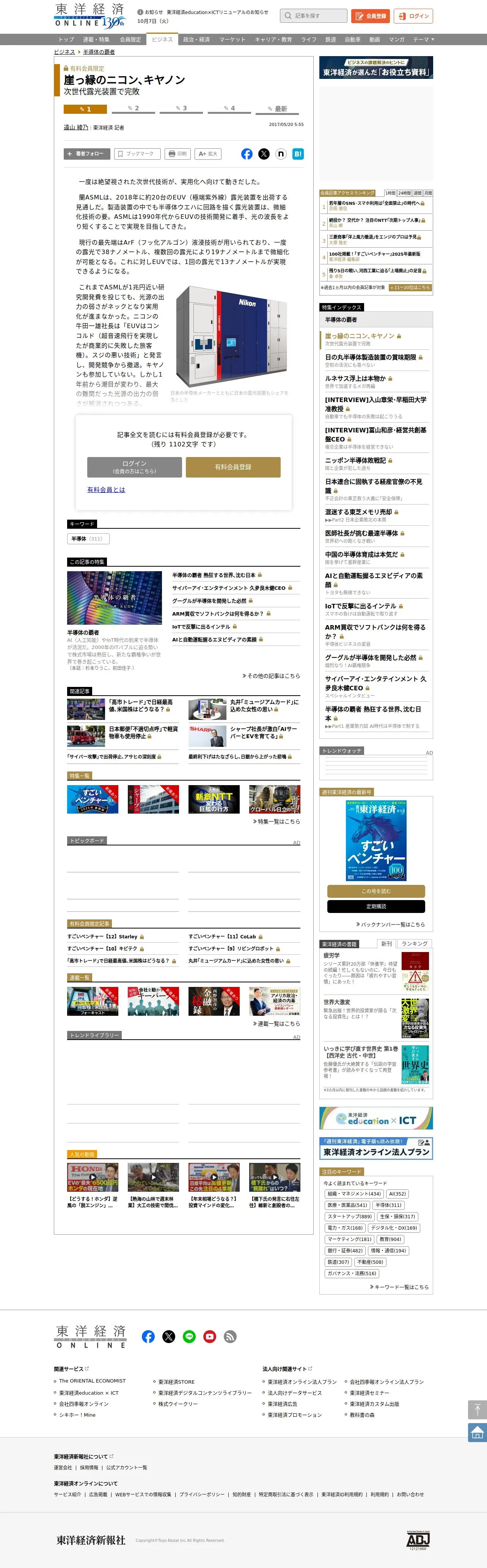Share article on note icon
Viewport: 487px width, 1568px height.
281,154
